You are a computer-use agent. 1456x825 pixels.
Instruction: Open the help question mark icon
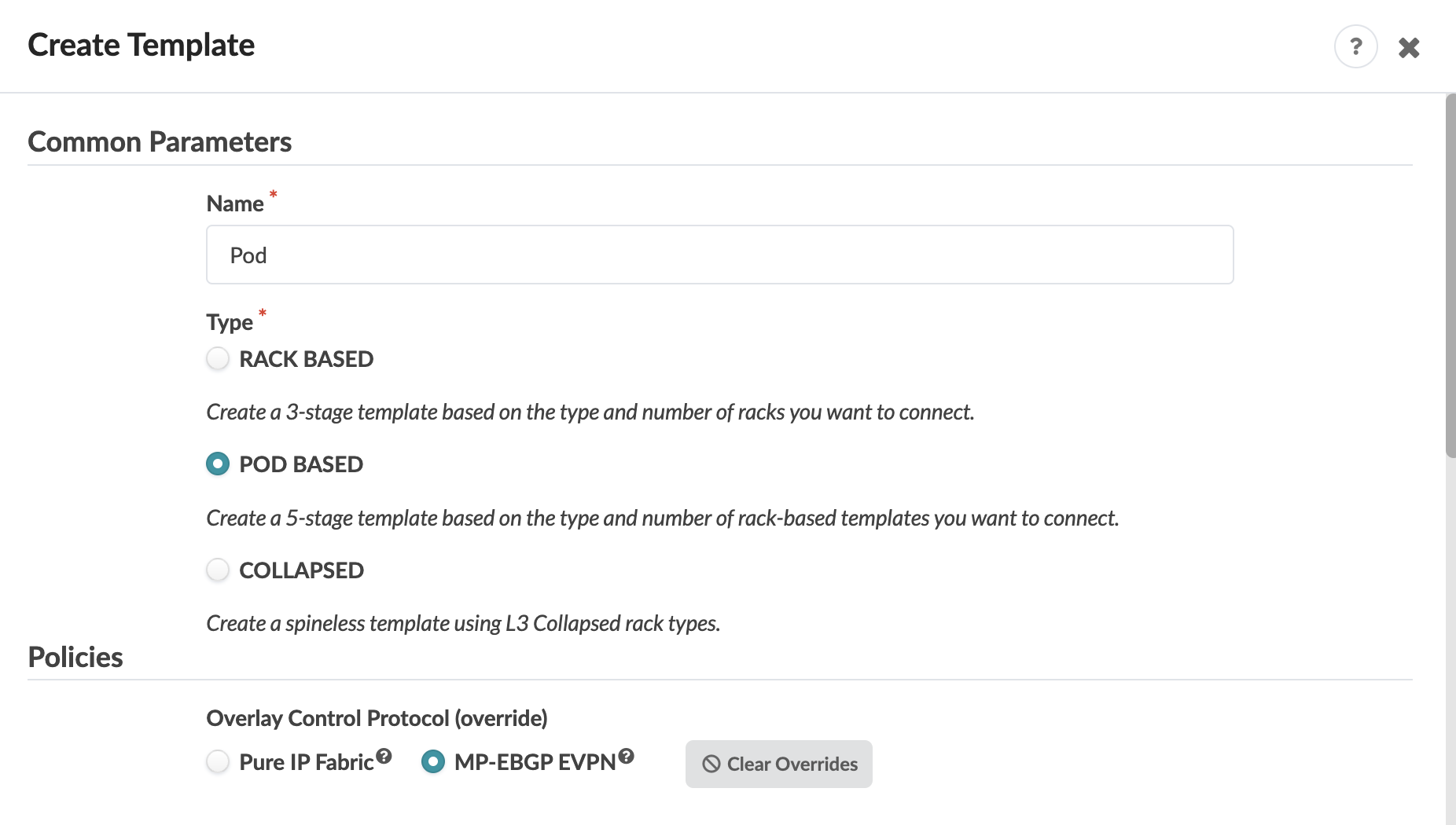coord(1355,47)
